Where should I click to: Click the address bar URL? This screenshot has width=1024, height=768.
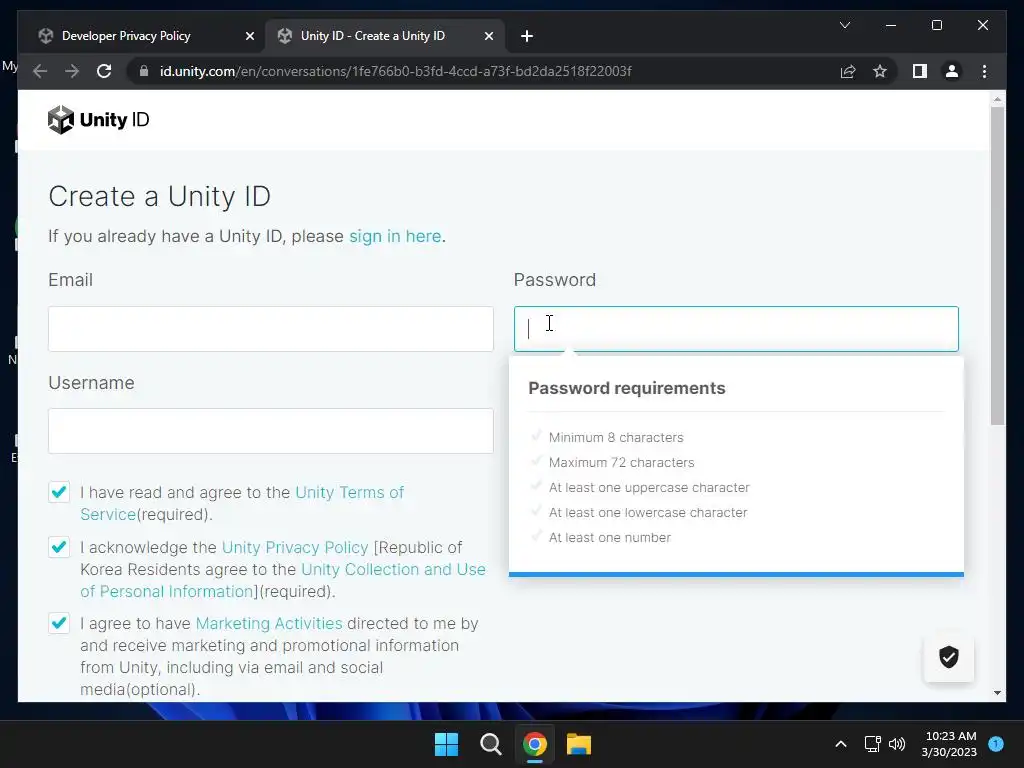396,71
